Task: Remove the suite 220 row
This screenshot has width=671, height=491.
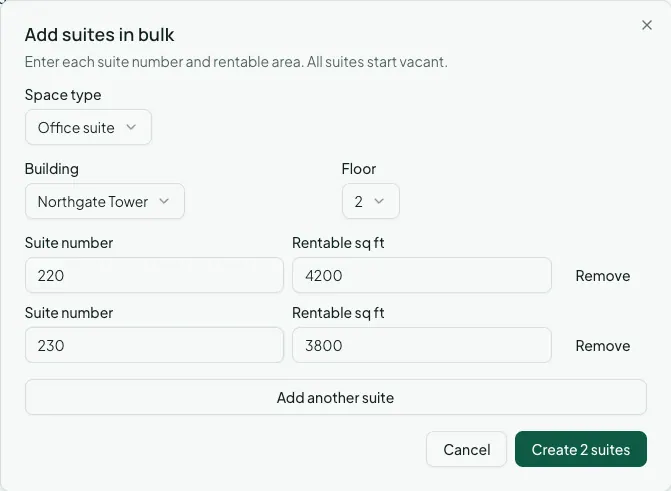Action: click(603, 276)
